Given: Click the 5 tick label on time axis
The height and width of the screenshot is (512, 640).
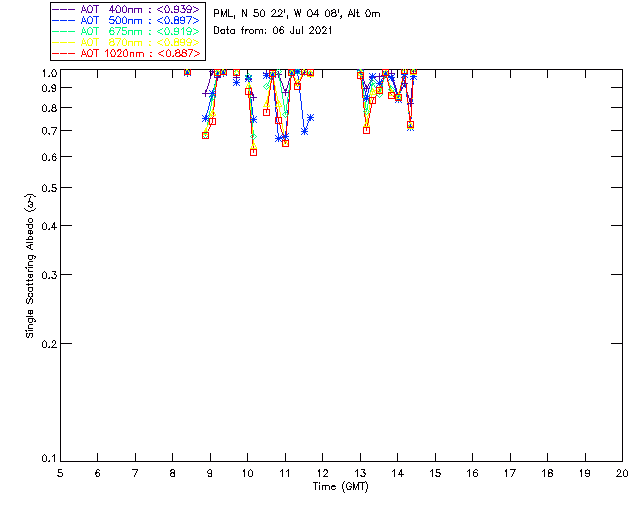Looking at the screenshot, I should click(x=60, y=472).
